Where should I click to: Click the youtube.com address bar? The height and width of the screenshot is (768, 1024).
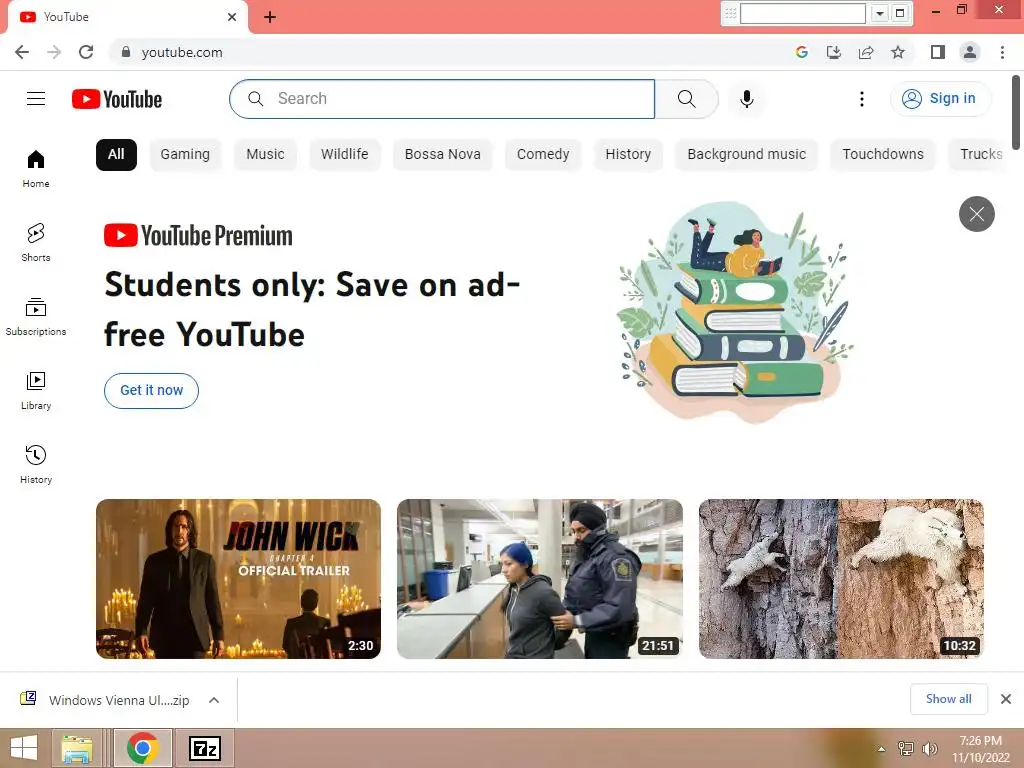[x=451, y=52]
